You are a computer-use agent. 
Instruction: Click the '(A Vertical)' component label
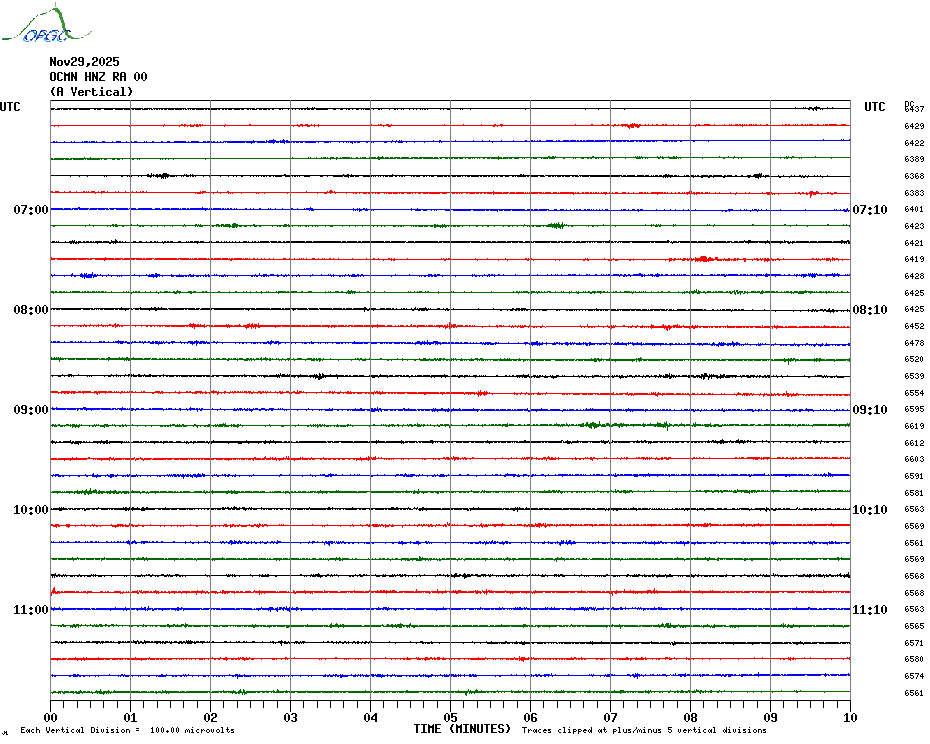(x=91, y=92)
